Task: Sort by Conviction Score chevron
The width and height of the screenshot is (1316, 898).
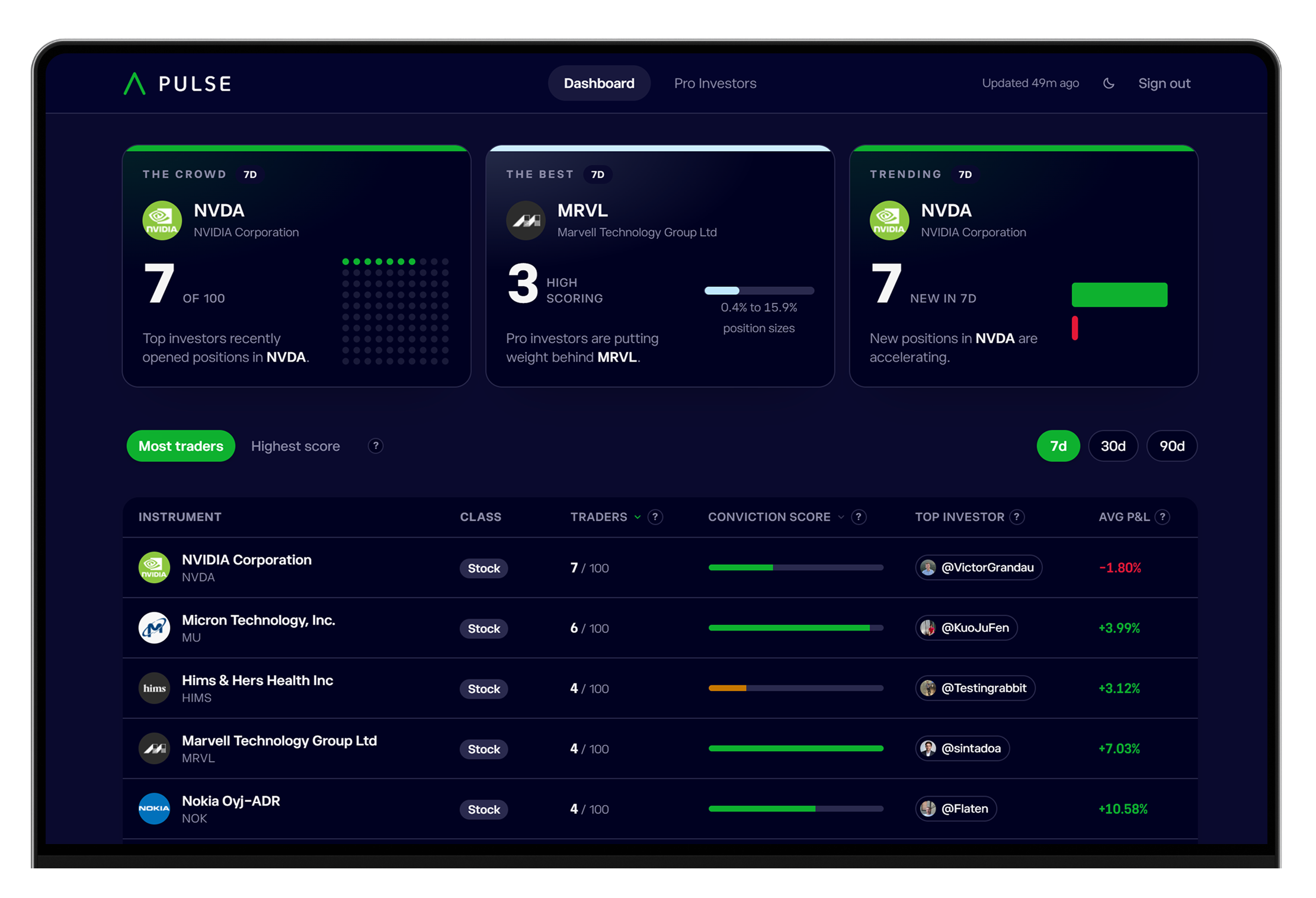Action: (841, 517)
